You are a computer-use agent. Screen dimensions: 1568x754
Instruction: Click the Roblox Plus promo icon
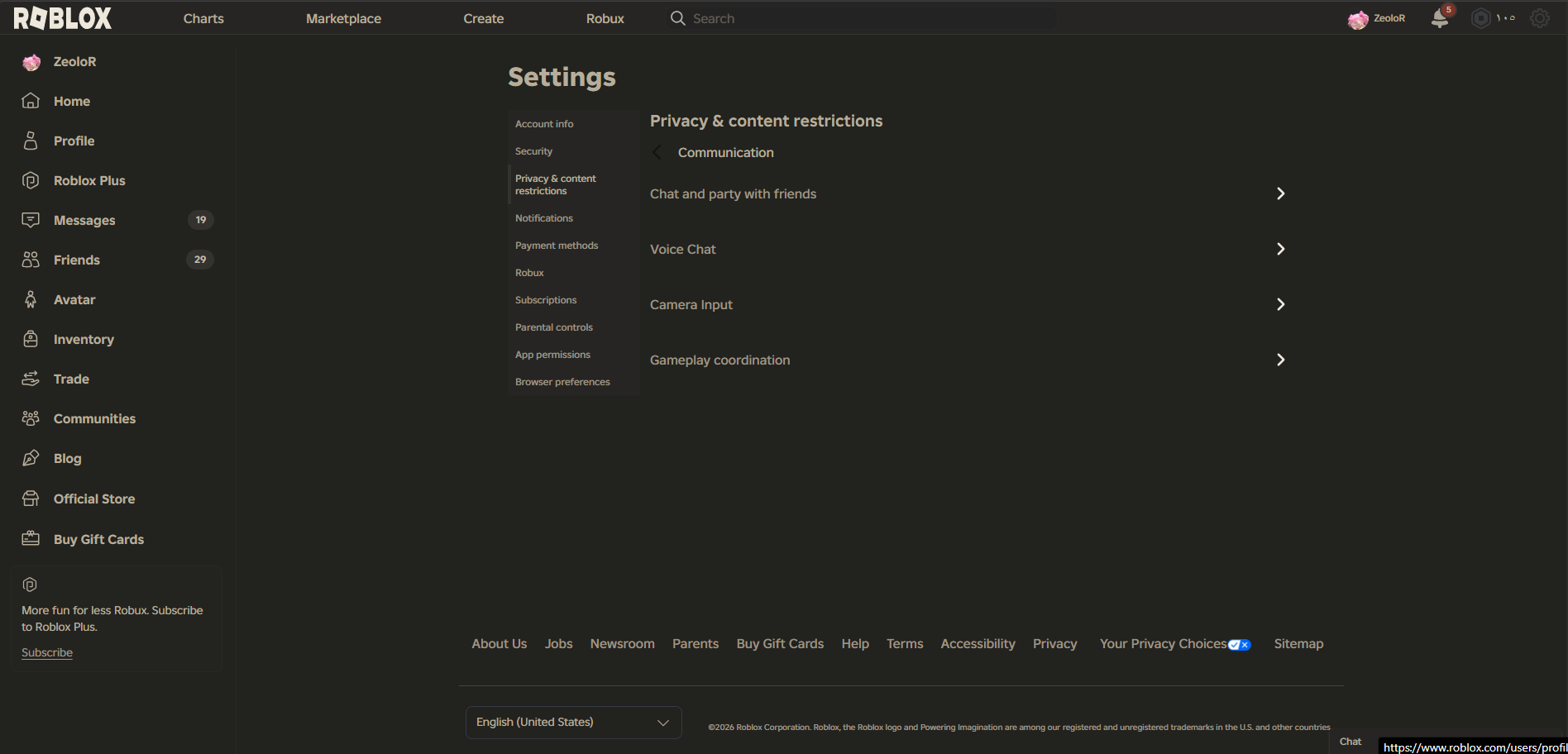30,585
